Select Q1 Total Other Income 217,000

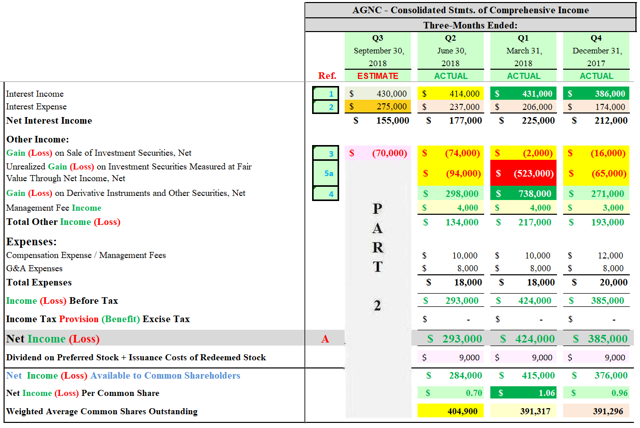[523, 222]
